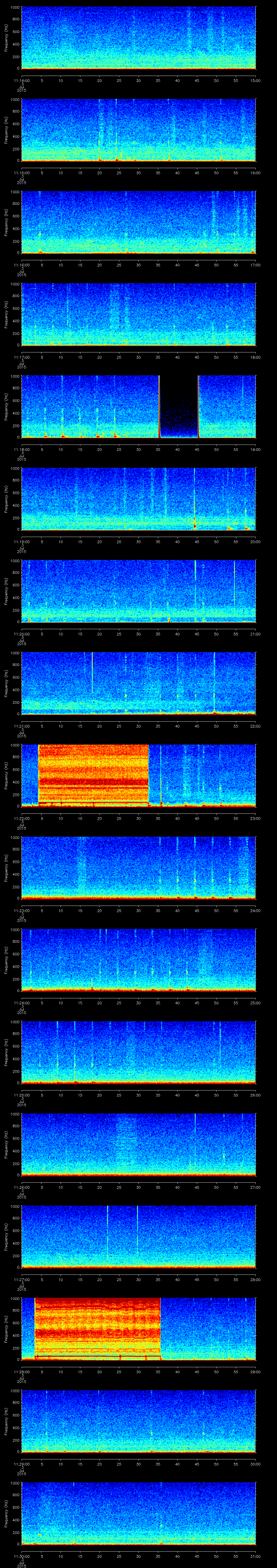Click the 24:00 end time label
Image resolution: width=277 pixels, height=1568 pixels.
[256, 910]
